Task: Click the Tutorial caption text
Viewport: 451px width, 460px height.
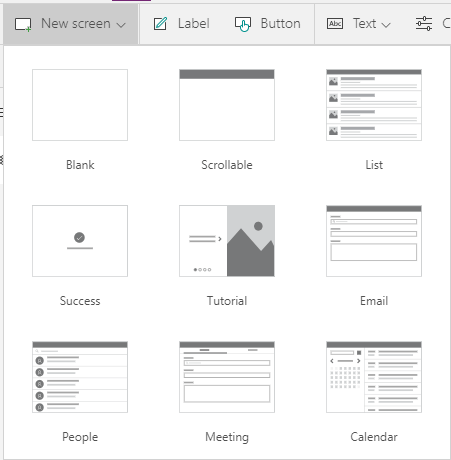Action: [x=227, y=301]
